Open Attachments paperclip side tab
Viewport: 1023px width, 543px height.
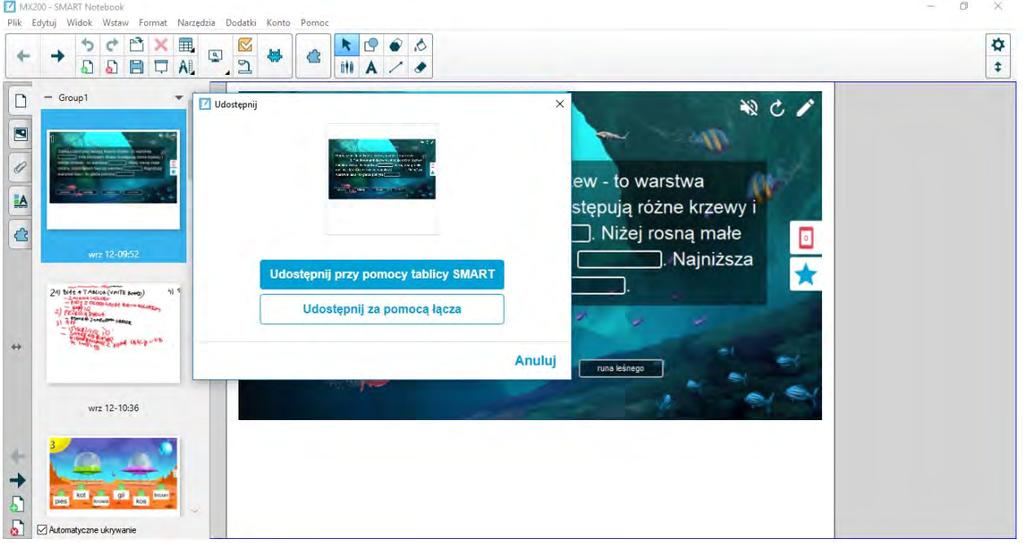tap(21, 168)
